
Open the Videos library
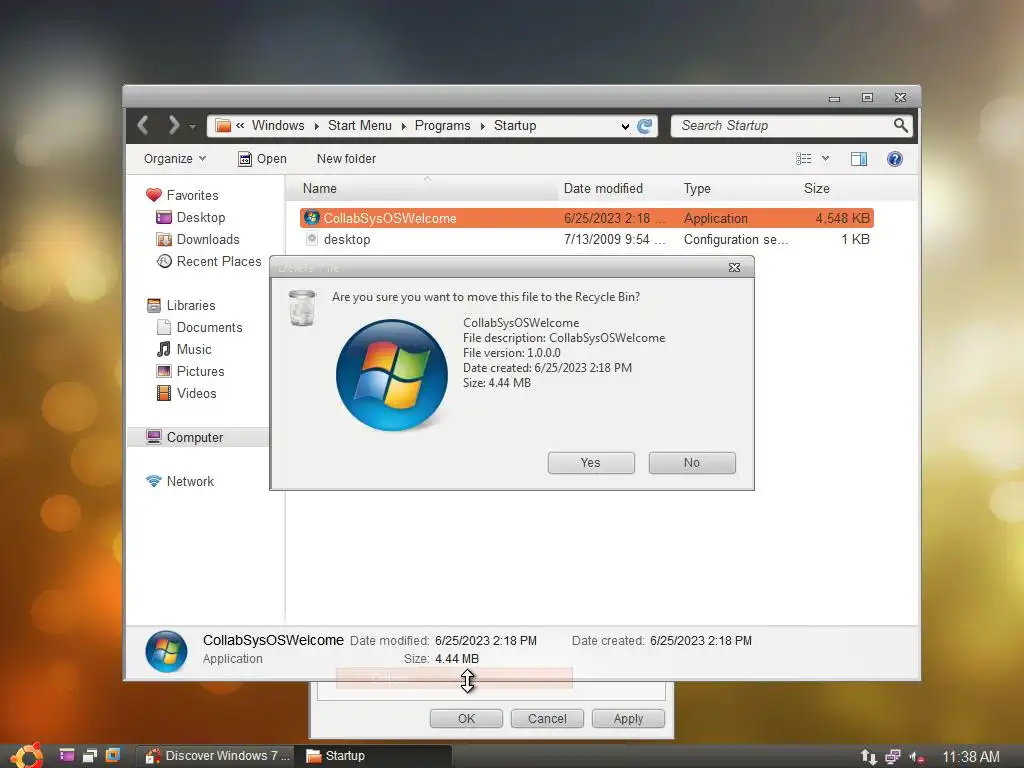[186, 393]
